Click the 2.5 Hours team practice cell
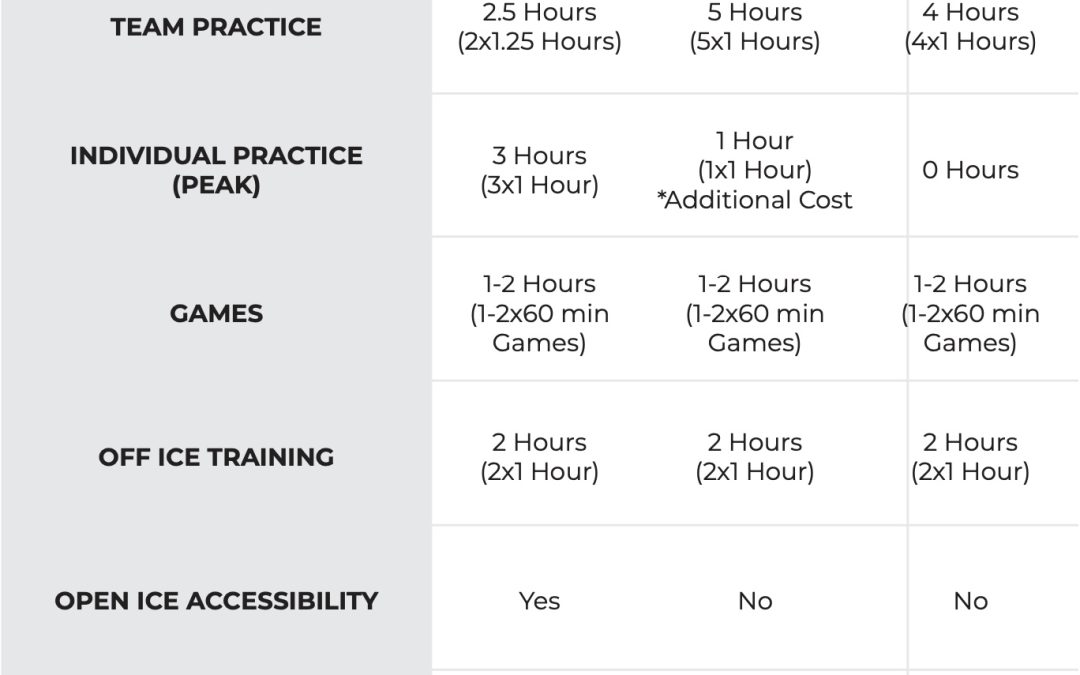The width and height of the screenshot is (1080, 675). pos(539,27)
